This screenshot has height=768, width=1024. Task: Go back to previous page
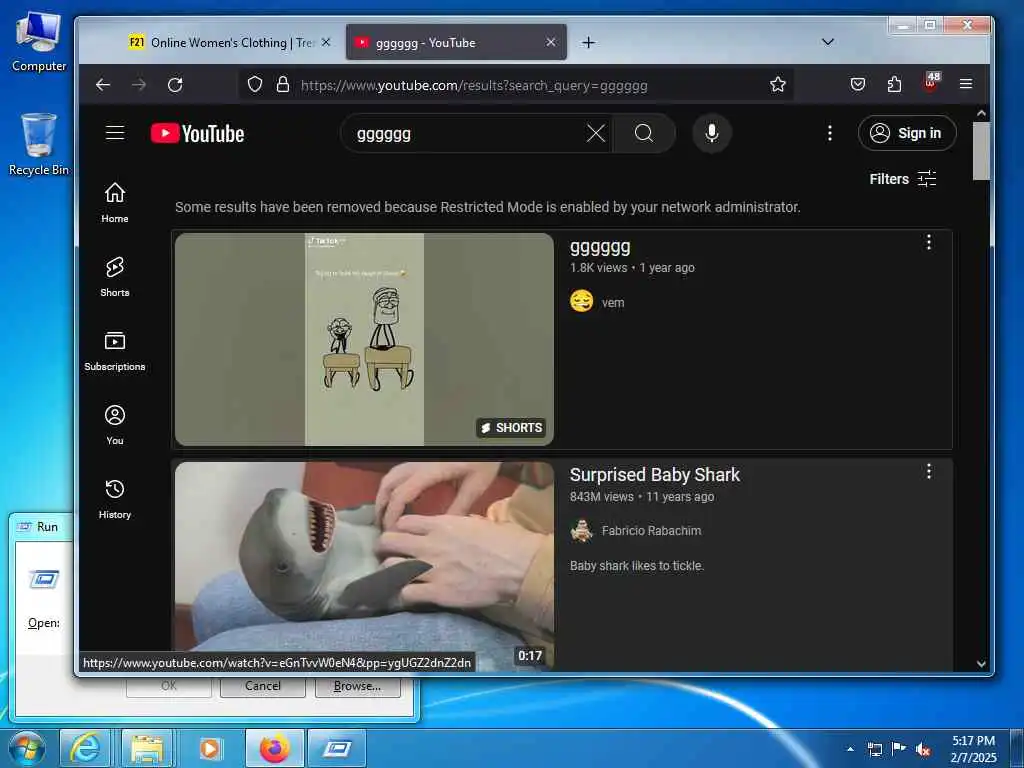tap(103, 85)
